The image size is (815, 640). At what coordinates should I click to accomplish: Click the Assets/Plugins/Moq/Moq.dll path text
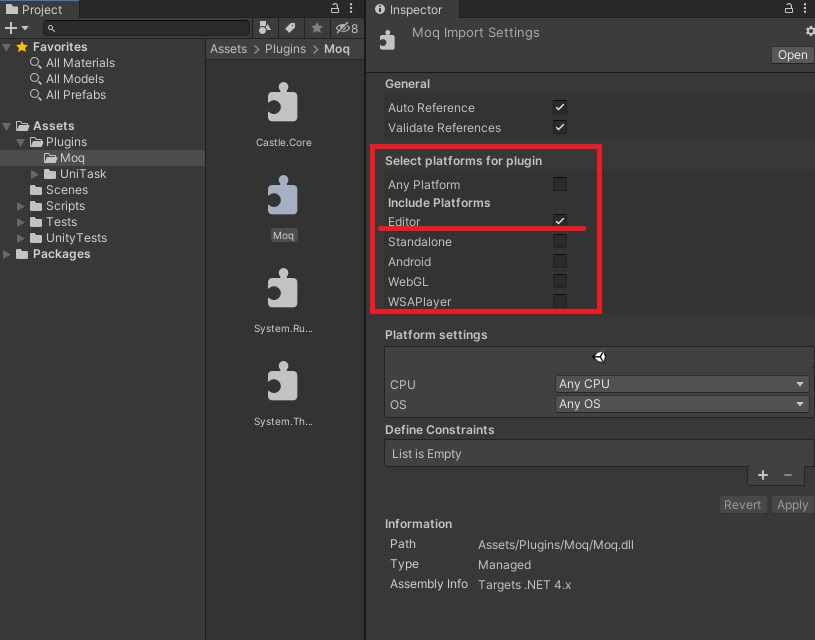tap(556, 545)
